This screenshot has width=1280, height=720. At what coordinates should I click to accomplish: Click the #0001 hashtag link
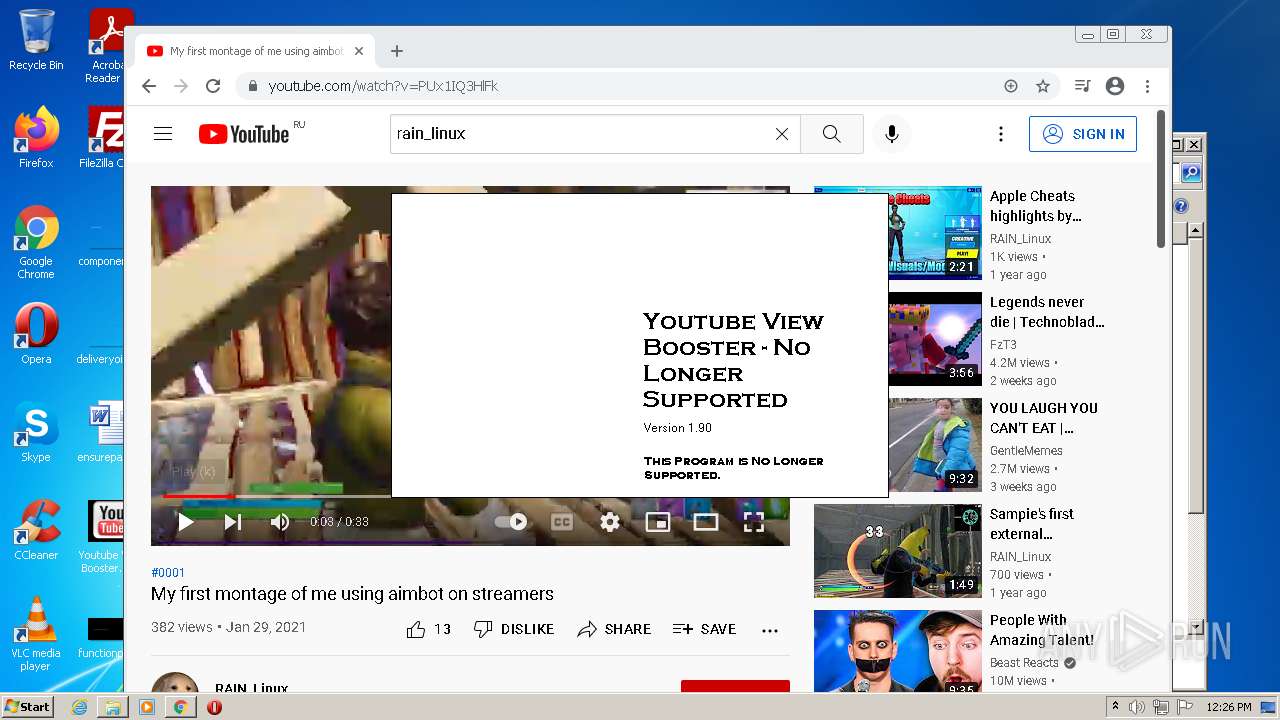(x=168, y=573)
